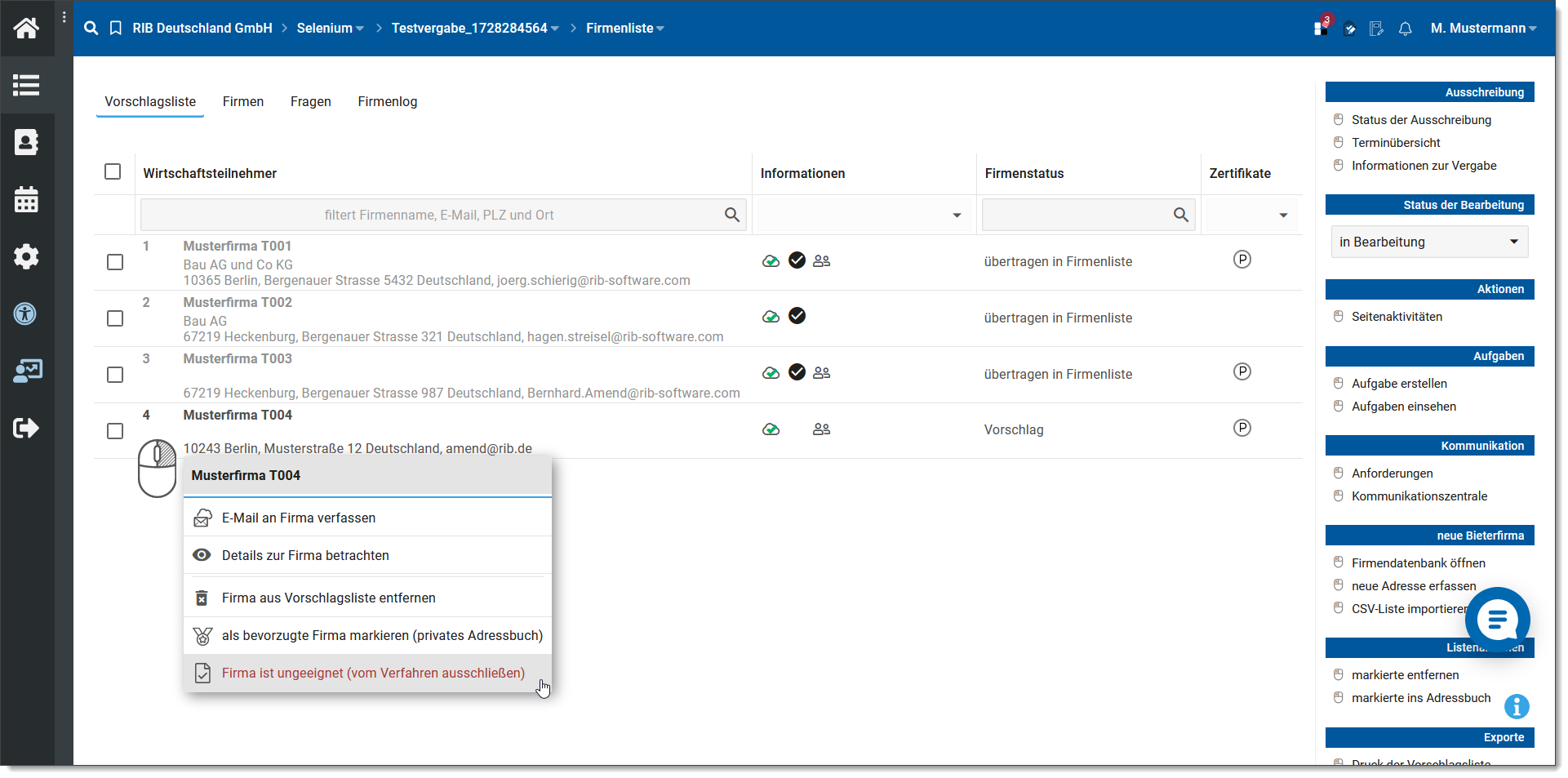The image size is (1568, 778).
Task: Choose 'Firma ist ungeeignet' menu entry
Action: (367, 673)
